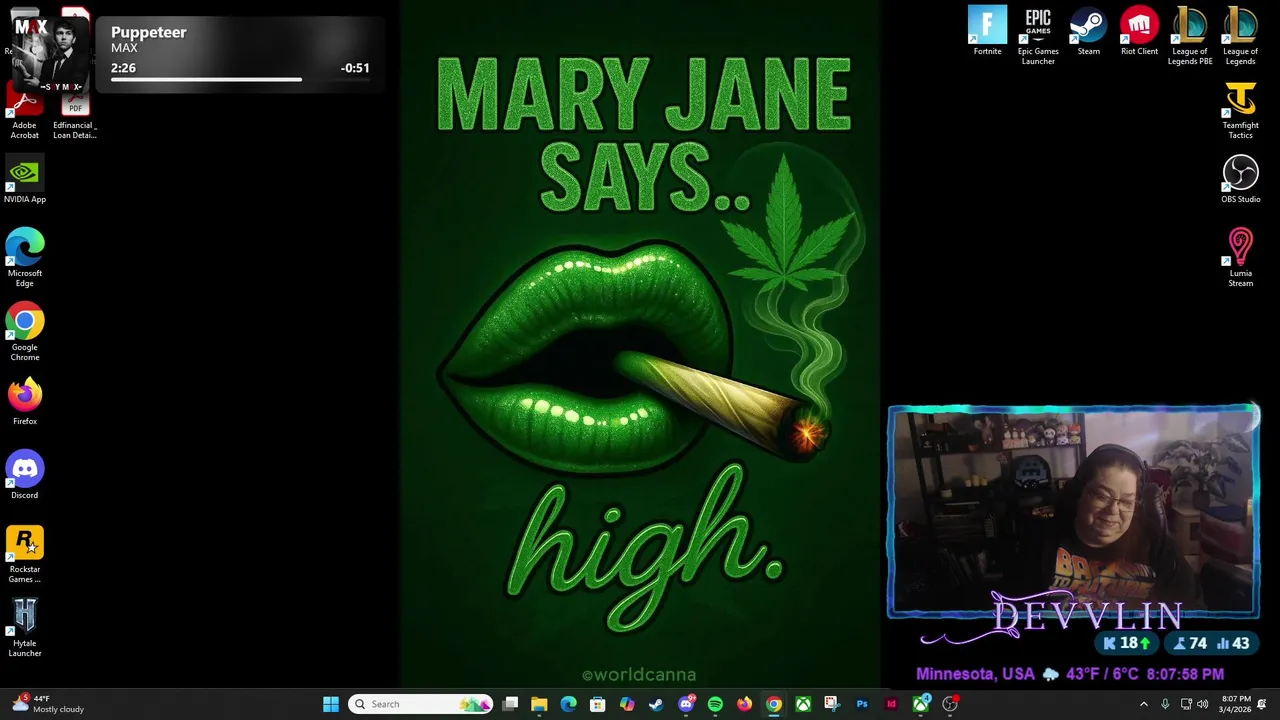Image resolution: width=1280 pixels, height=720 pixels.
Task: Open the Edfinancial Loan Details PDF file
Action: (x=75, y=115)
